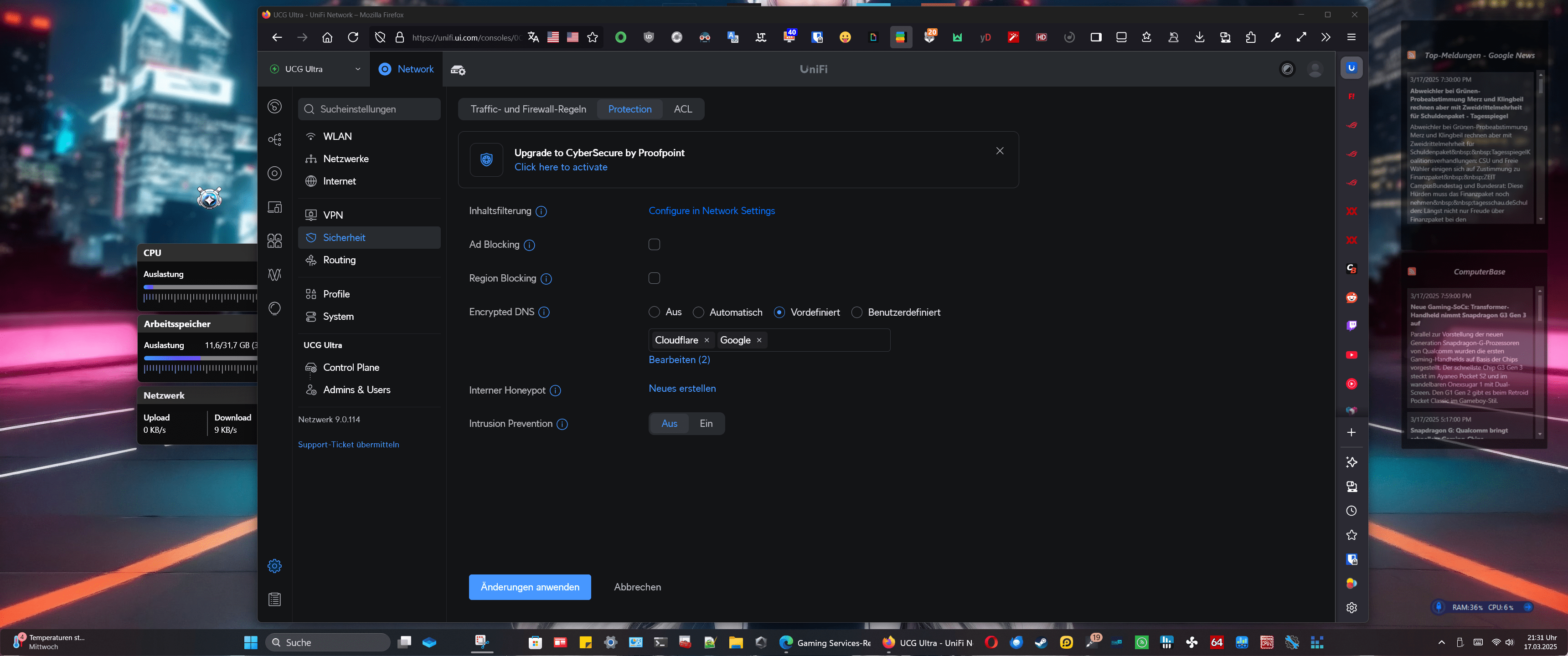The height and width of the screenshot is (656, 1568).
Task: Open the client devices icon in sidebar
Action: [274, 207]
